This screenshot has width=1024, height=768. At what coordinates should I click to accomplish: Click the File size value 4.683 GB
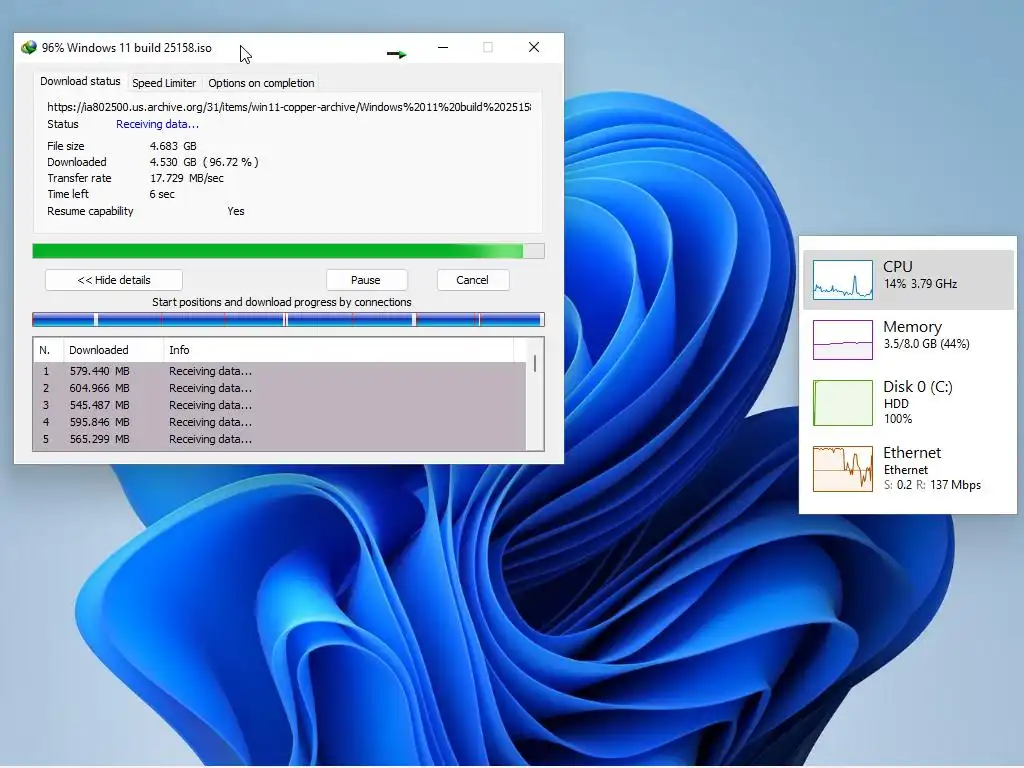tap(173, 146)
